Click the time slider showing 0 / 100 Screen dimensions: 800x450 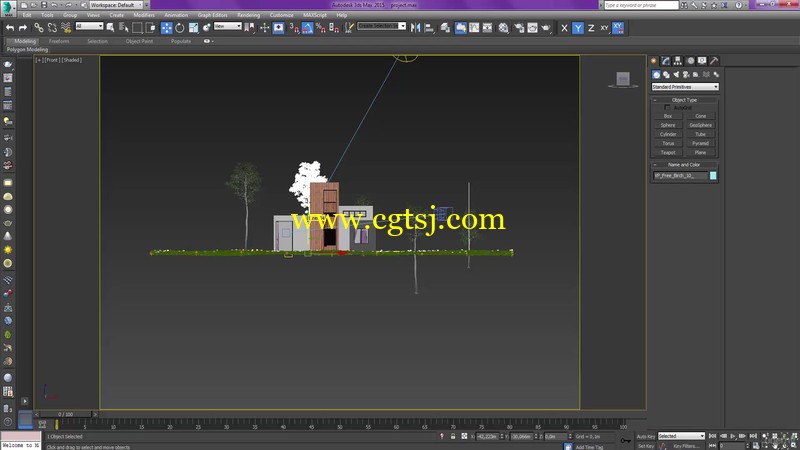66,414
